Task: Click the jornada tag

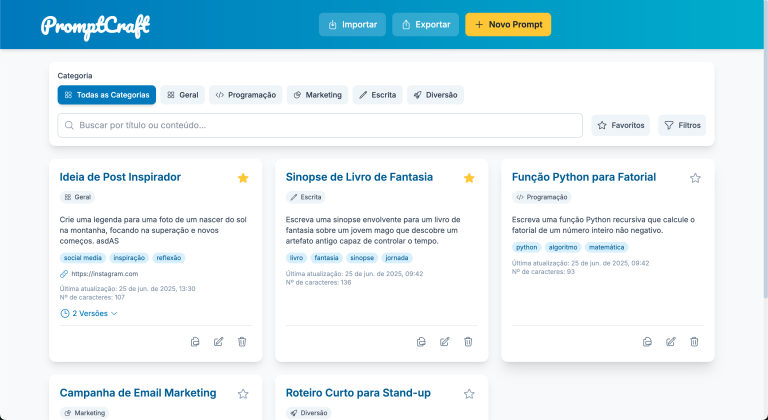Action: [x=397, y=258]
